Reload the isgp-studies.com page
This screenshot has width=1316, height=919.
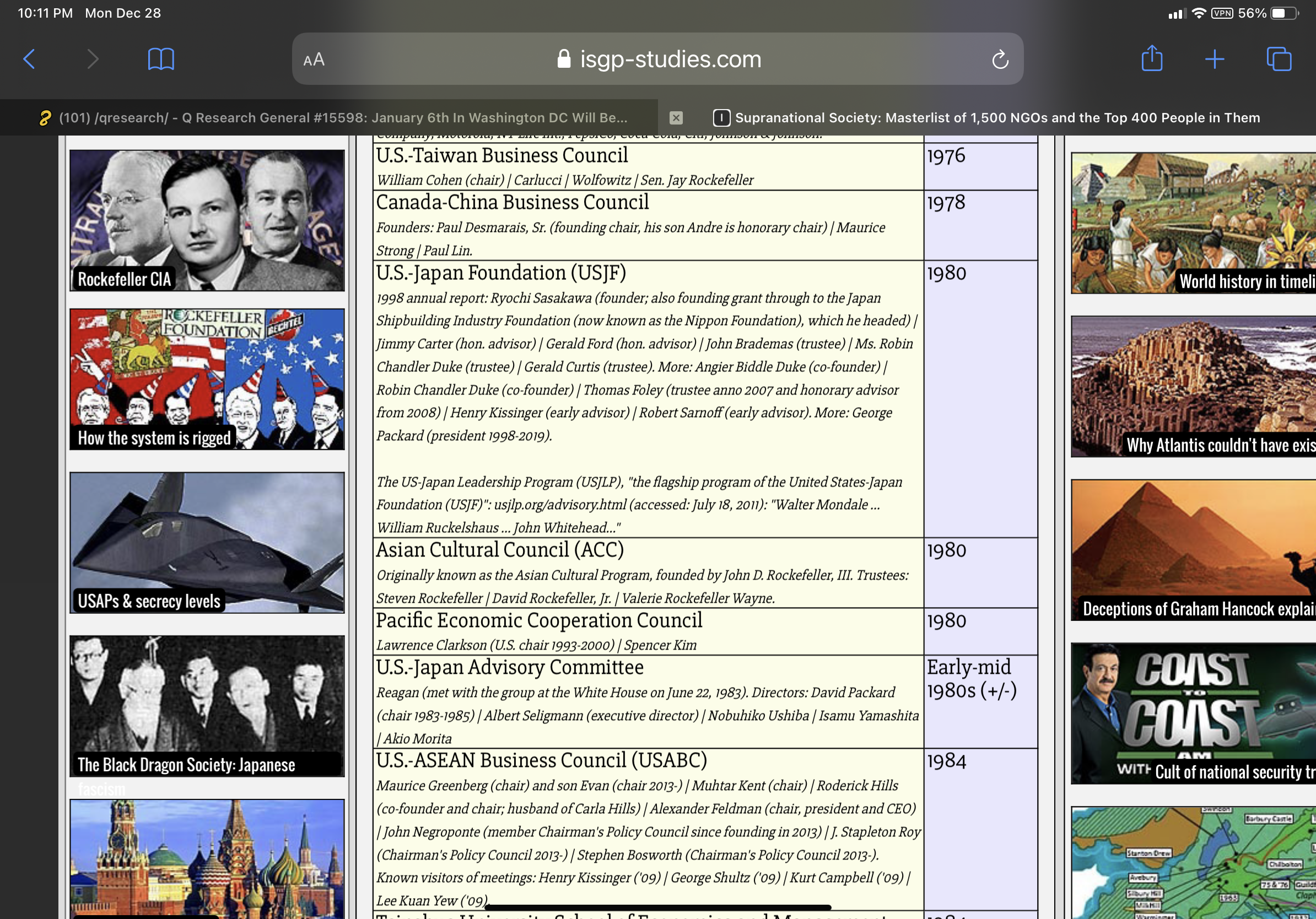[1000, 59]
